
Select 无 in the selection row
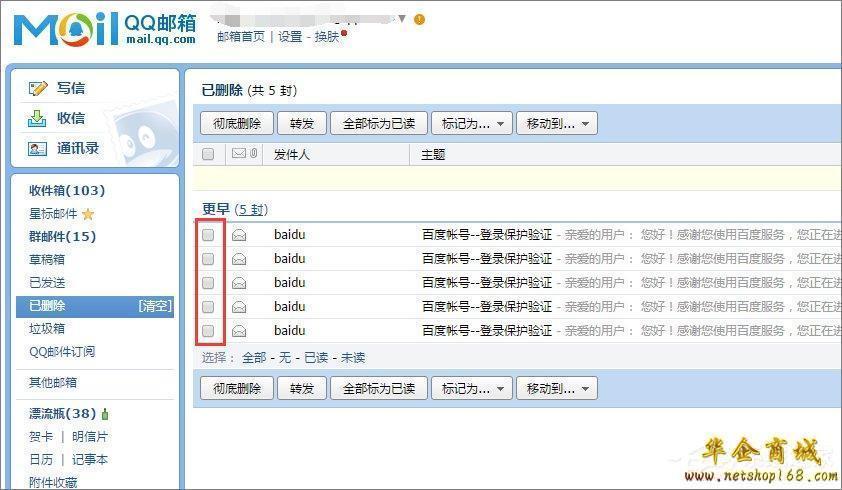click(x=285, y=358)
